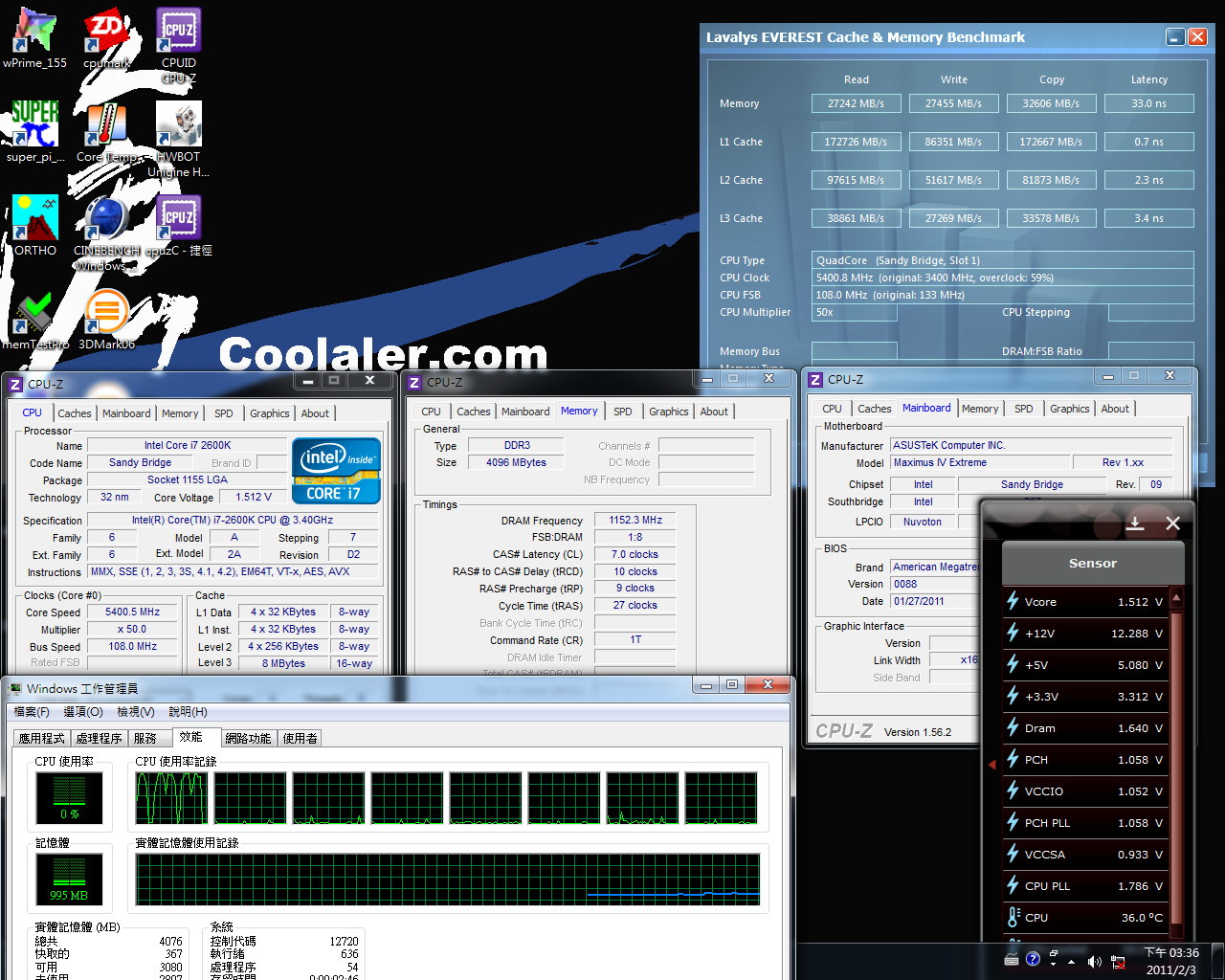Open the HWBOT Unigine Heaven shortcut
The width and height of the screenshot is (1225, 980).
[x=179, y=140]
